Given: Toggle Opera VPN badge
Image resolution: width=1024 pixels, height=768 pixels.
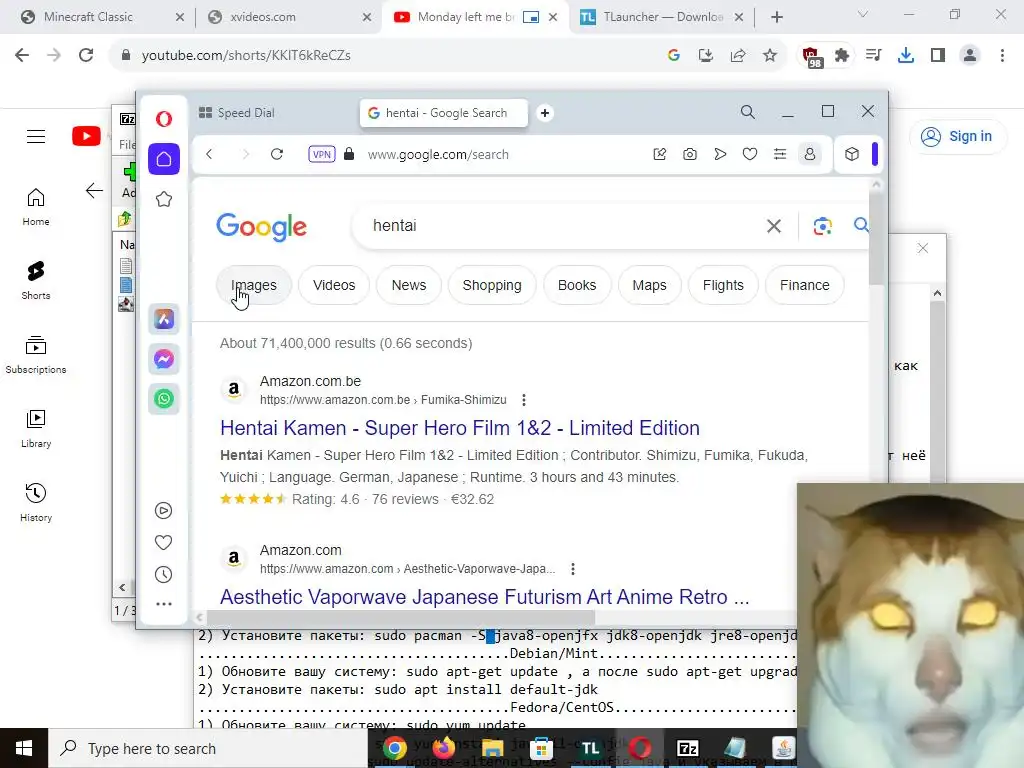Looking at the screenshot, I should coord(321,154).
